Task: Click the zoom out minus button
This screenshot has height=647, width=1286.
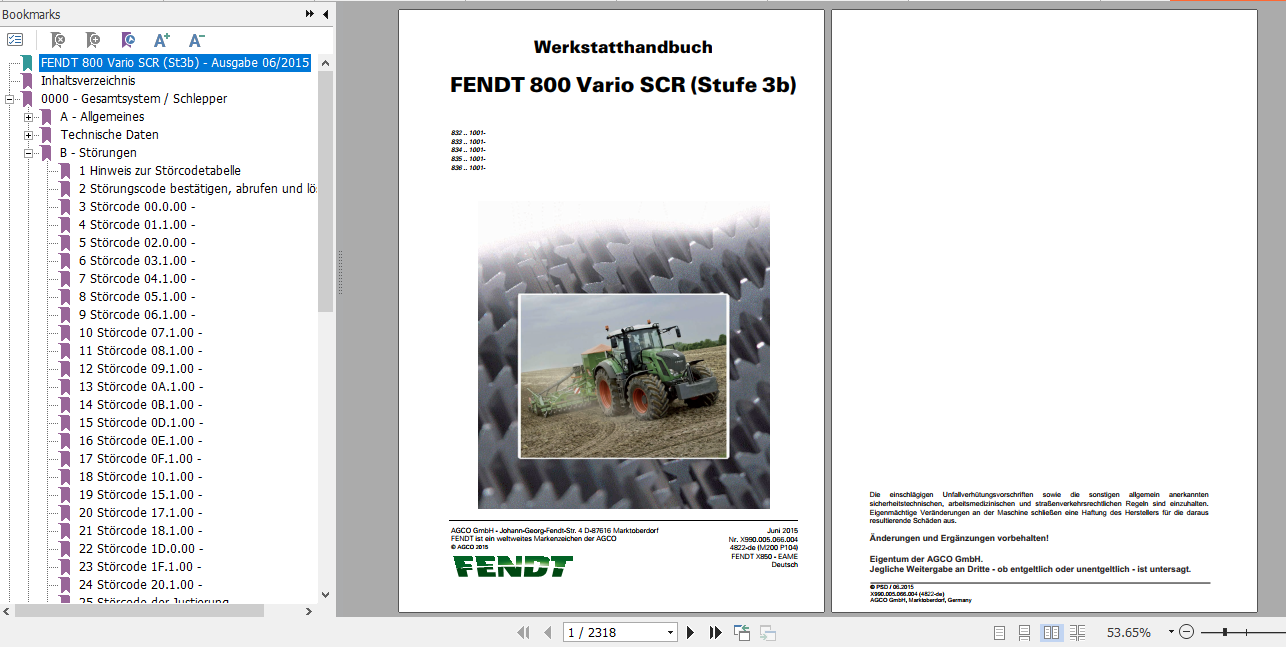Action: point(1187,632)
